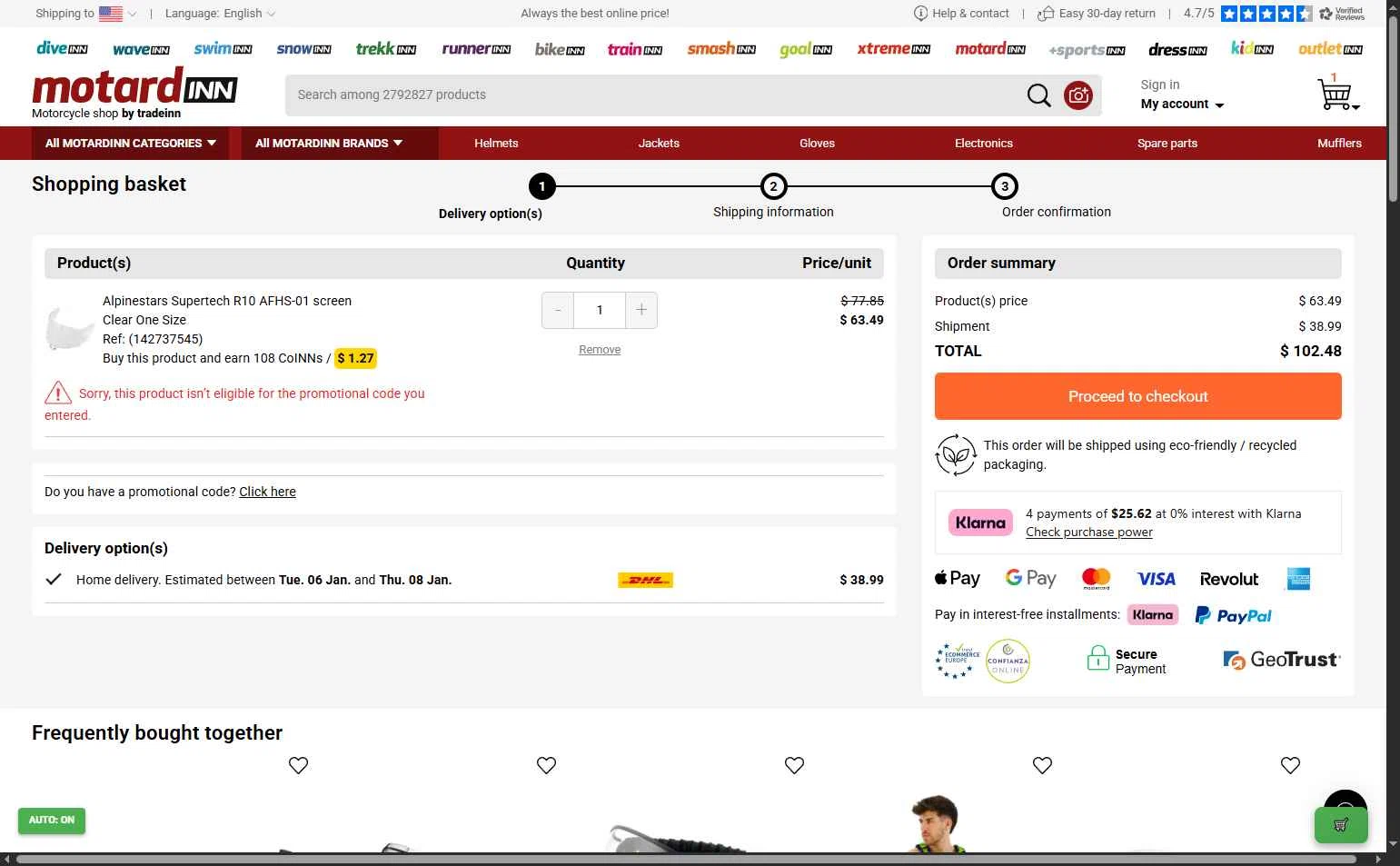1400x866 pixels.
Task: Open the xtremeinn store logo link
Action: [x=893, y=49]
